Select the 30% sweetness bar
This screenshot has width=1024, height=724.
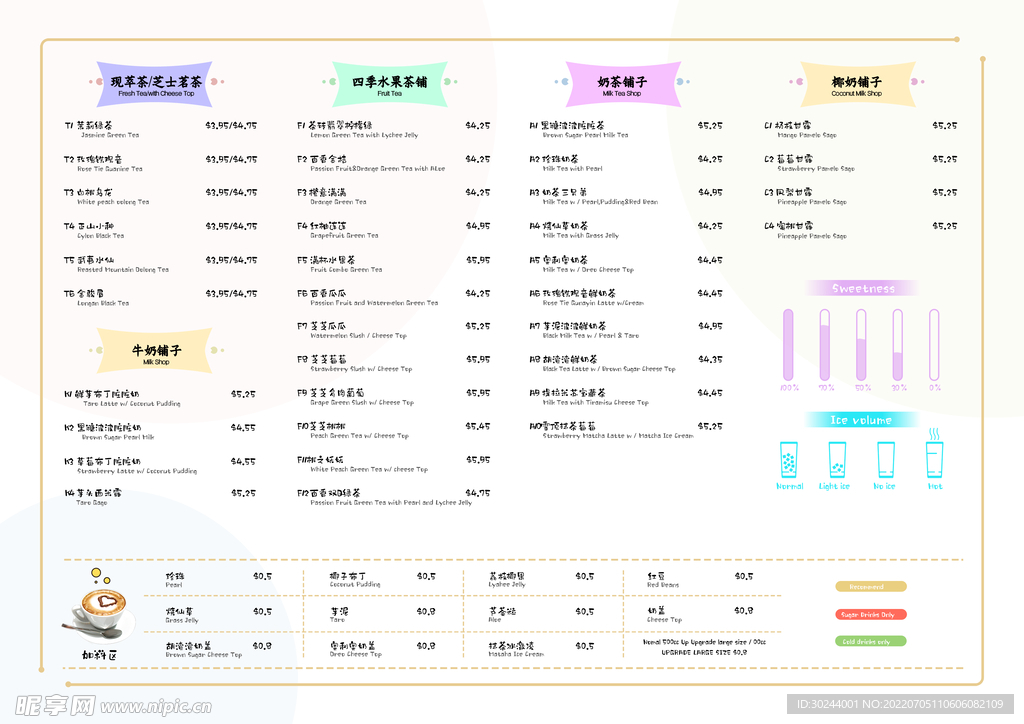click(x=898, y=345)
